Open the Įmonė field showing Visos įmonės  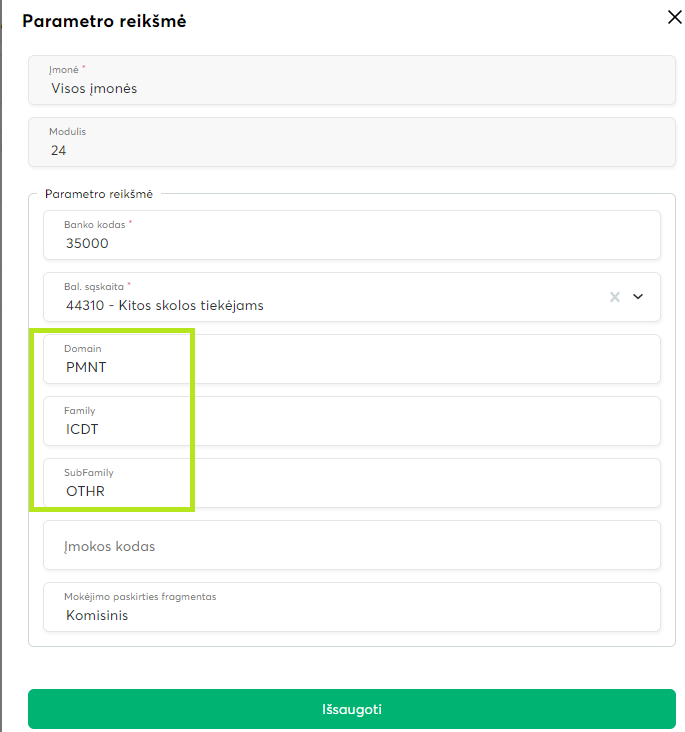350,80
